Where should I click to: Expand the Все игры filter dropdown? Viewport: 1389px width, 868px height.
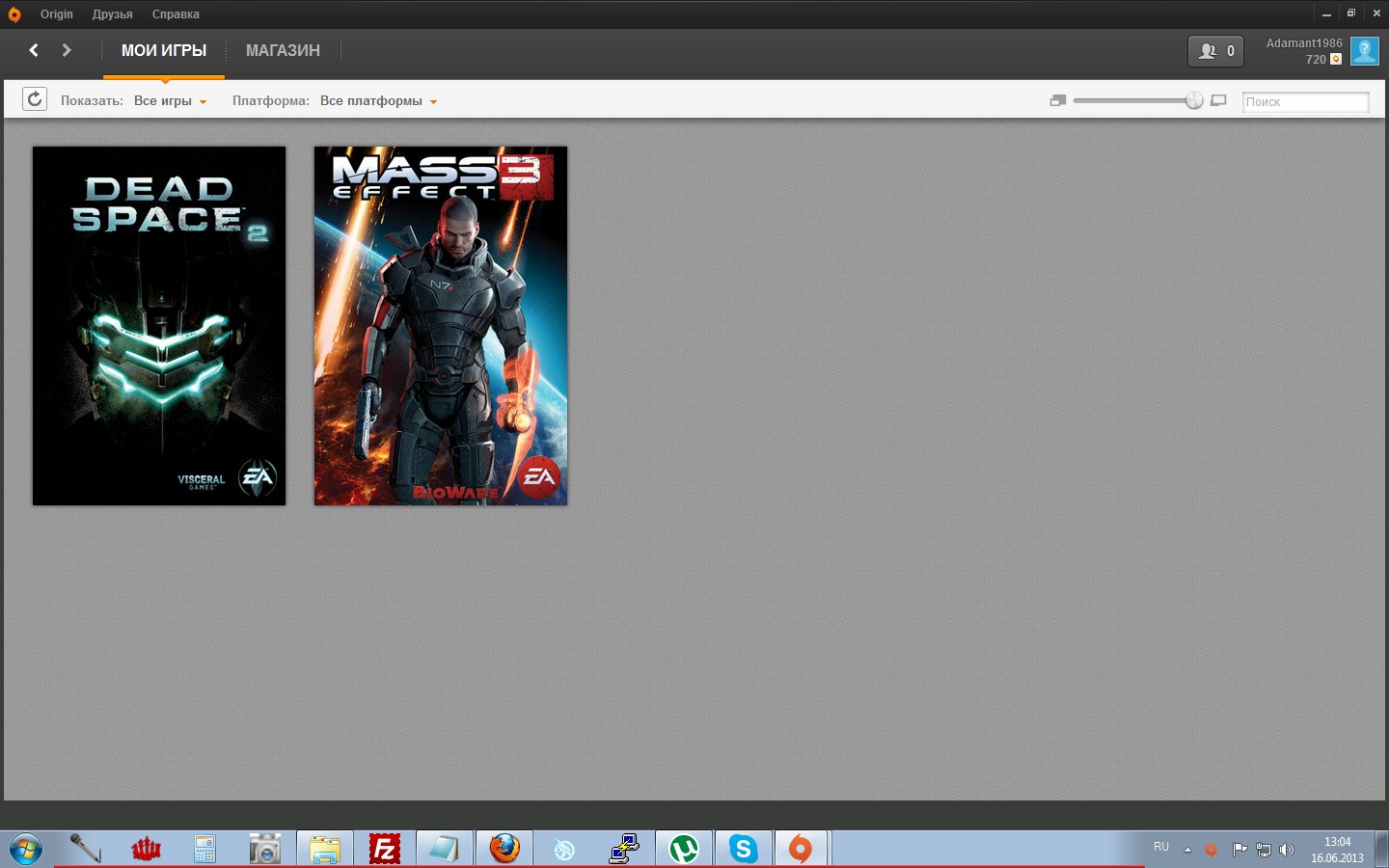(171, 100)
